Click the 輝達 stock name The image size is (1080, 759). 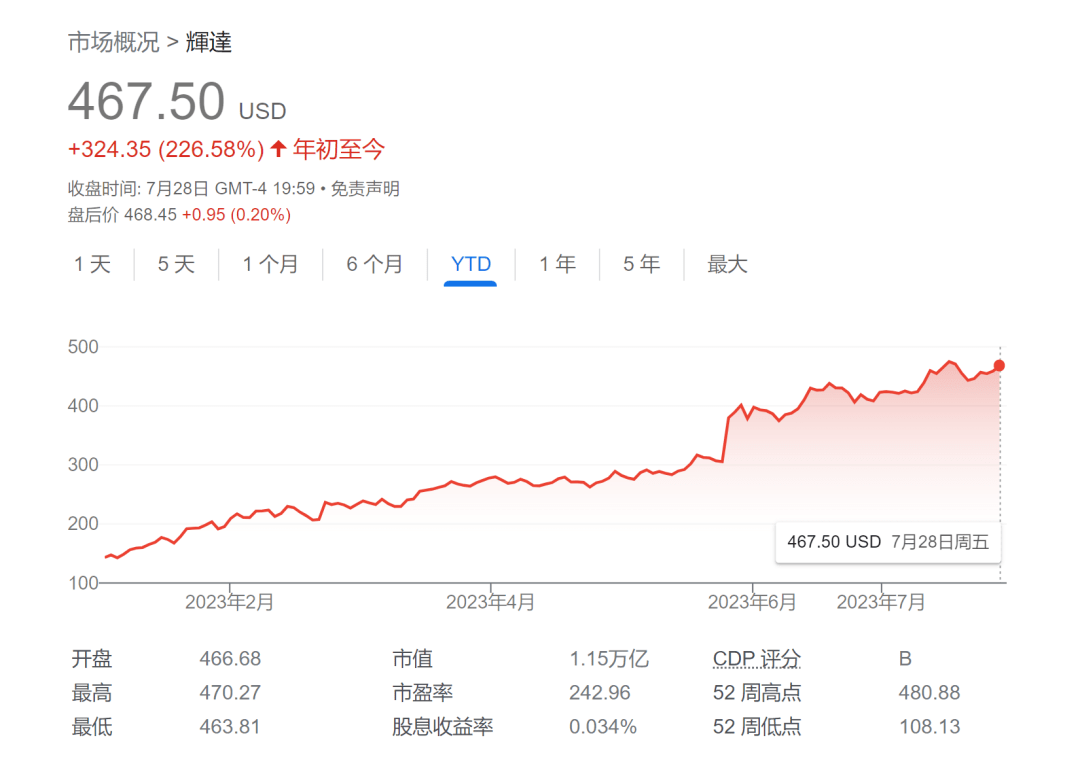[x=209, y=42]
